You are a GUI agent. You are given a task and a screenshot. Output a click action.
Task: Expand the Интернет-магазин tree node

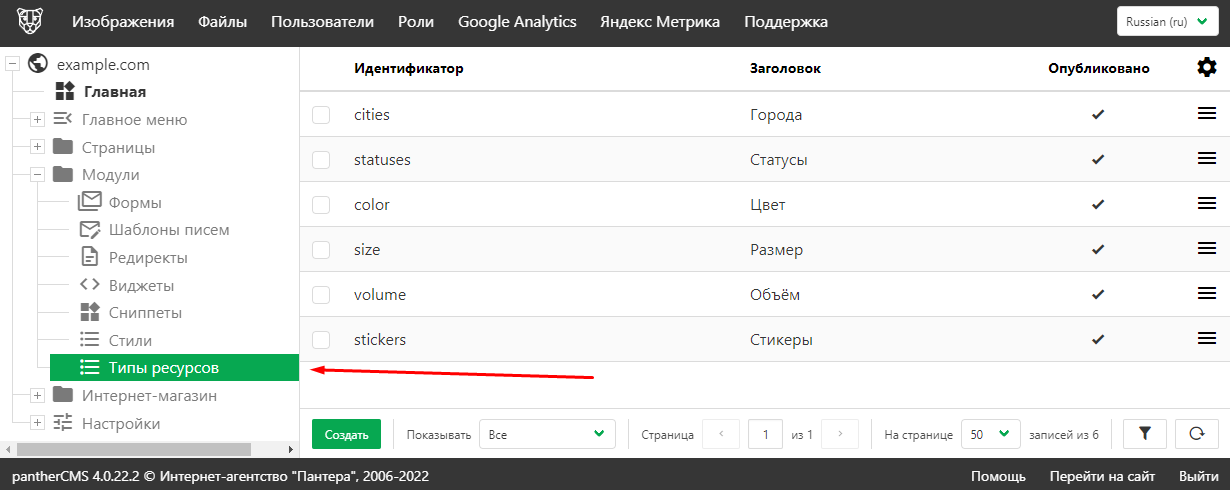point(37,396)
